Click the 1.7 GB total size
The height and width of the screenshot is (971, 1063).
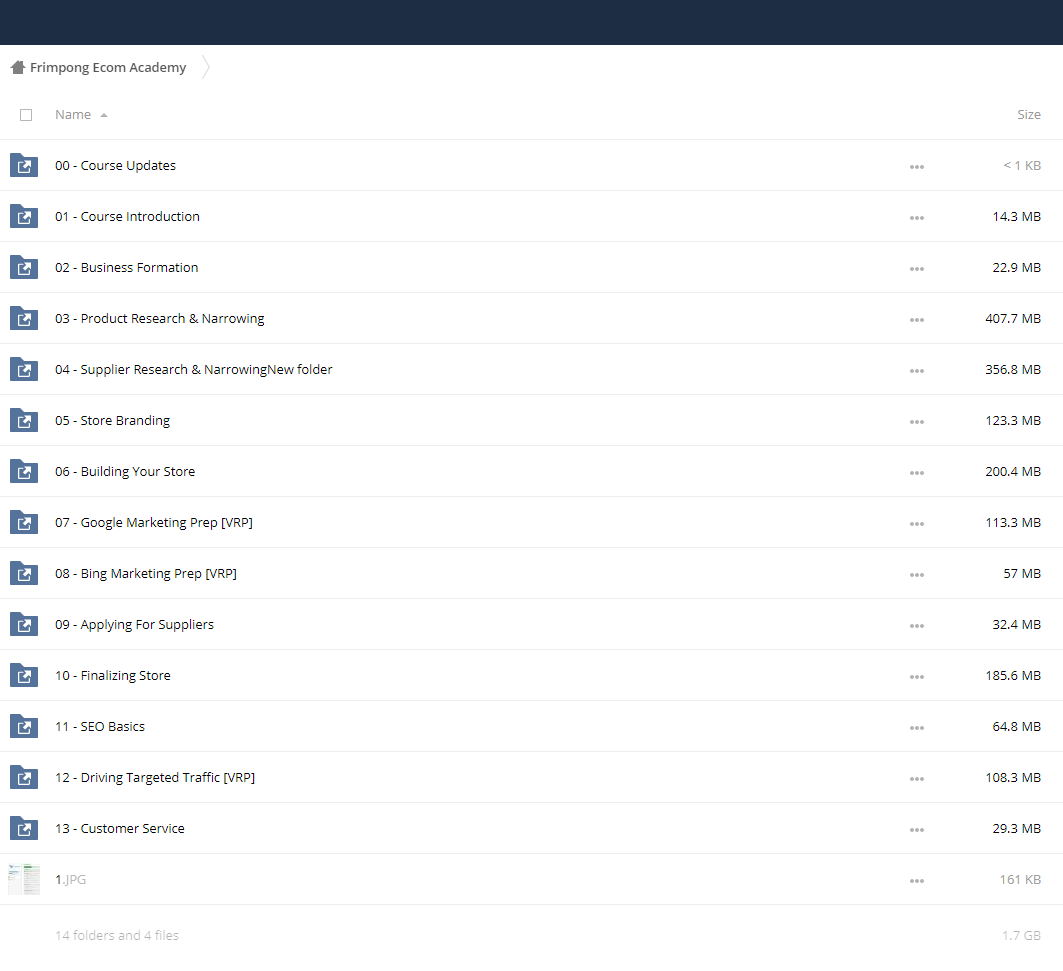(1022, 935)
